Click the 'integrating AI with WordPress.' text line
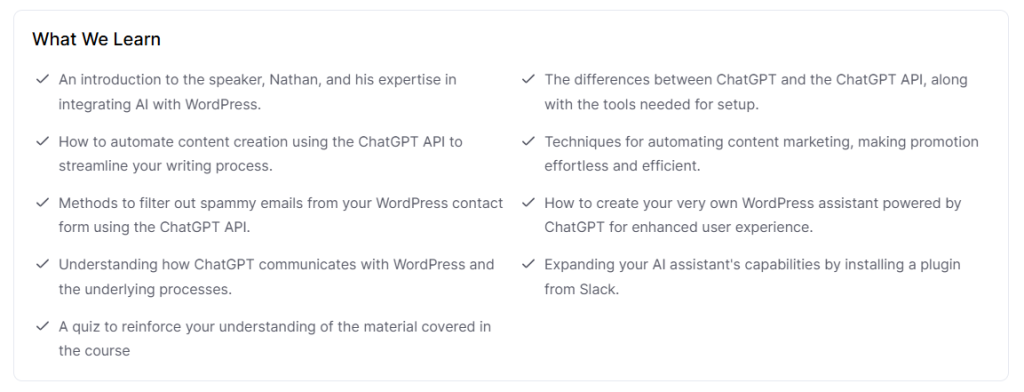This screenshot has height=392, width=1024. coord(160,105)
